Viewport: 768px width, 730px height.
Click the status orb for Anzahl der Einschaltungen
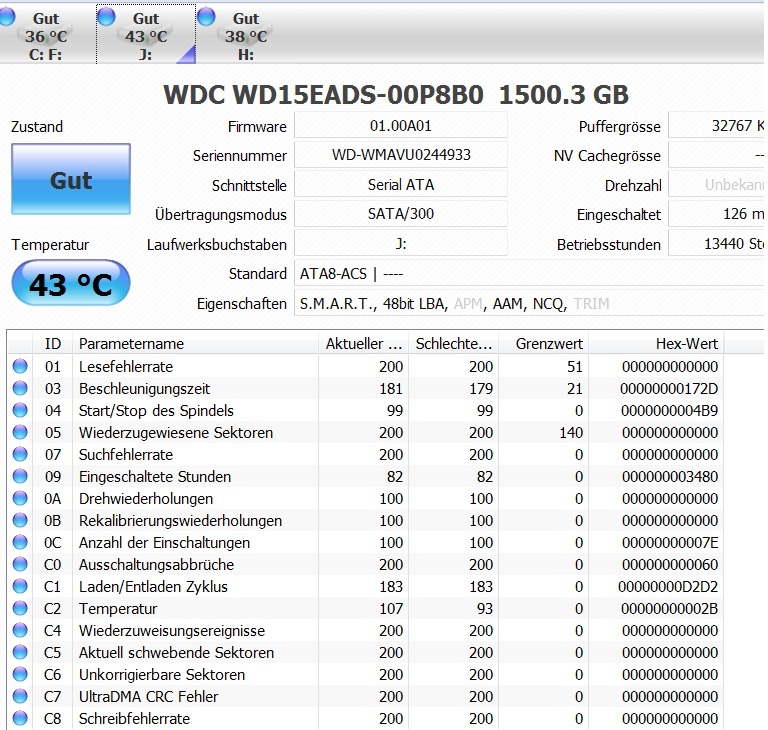20,542
